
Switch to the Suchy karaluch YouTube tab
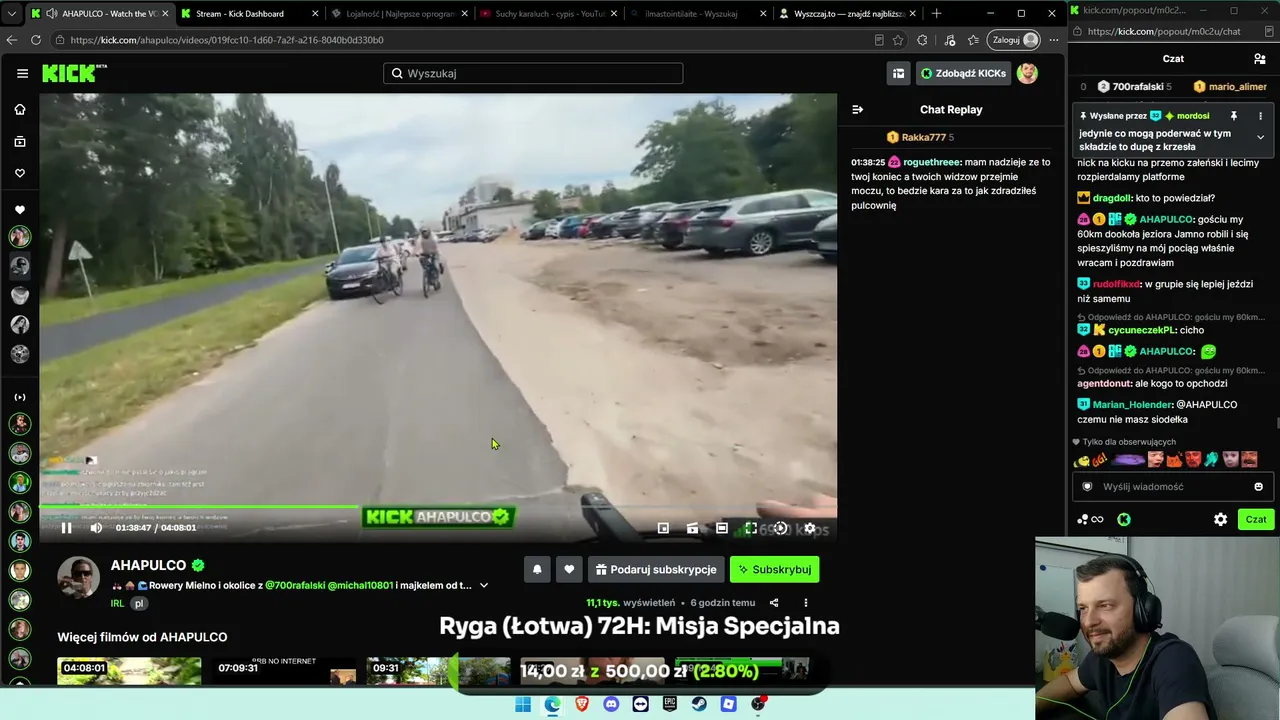(x=549, y=14)
